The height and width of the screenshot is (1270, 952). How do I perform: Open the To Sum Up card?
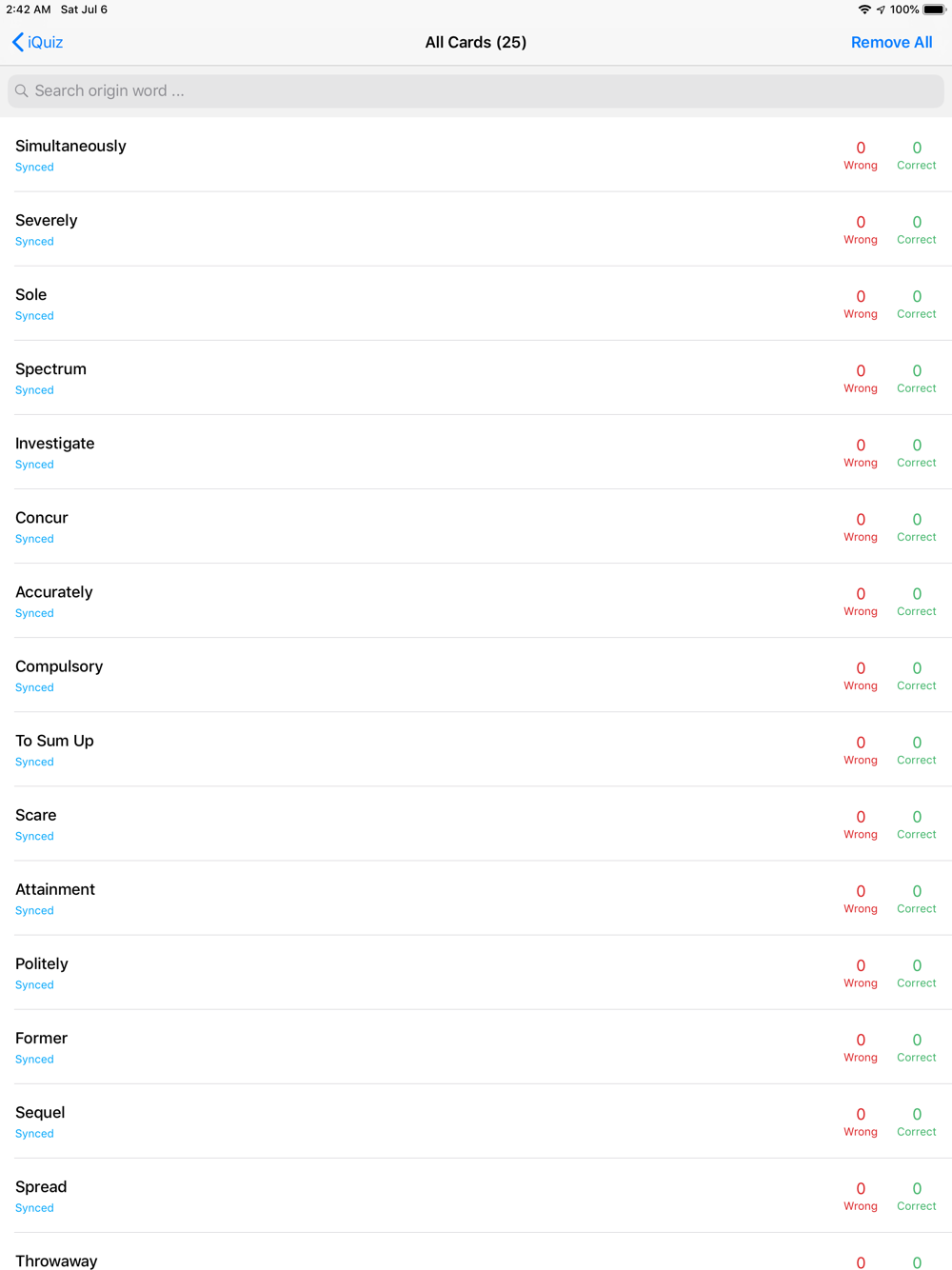tap(476, 748)
